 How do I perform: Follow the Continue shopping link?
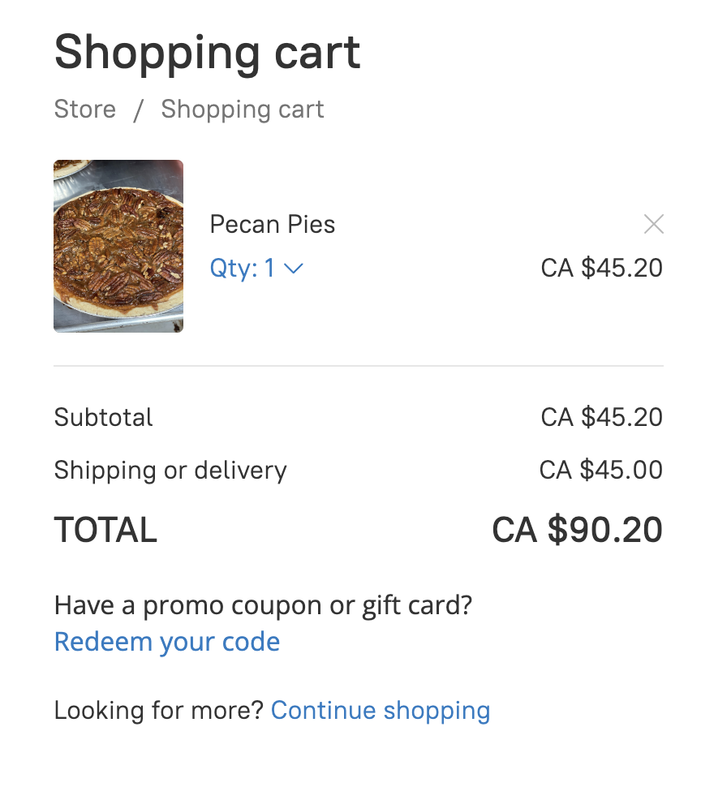pyautogui.click(x=380, y=710)
